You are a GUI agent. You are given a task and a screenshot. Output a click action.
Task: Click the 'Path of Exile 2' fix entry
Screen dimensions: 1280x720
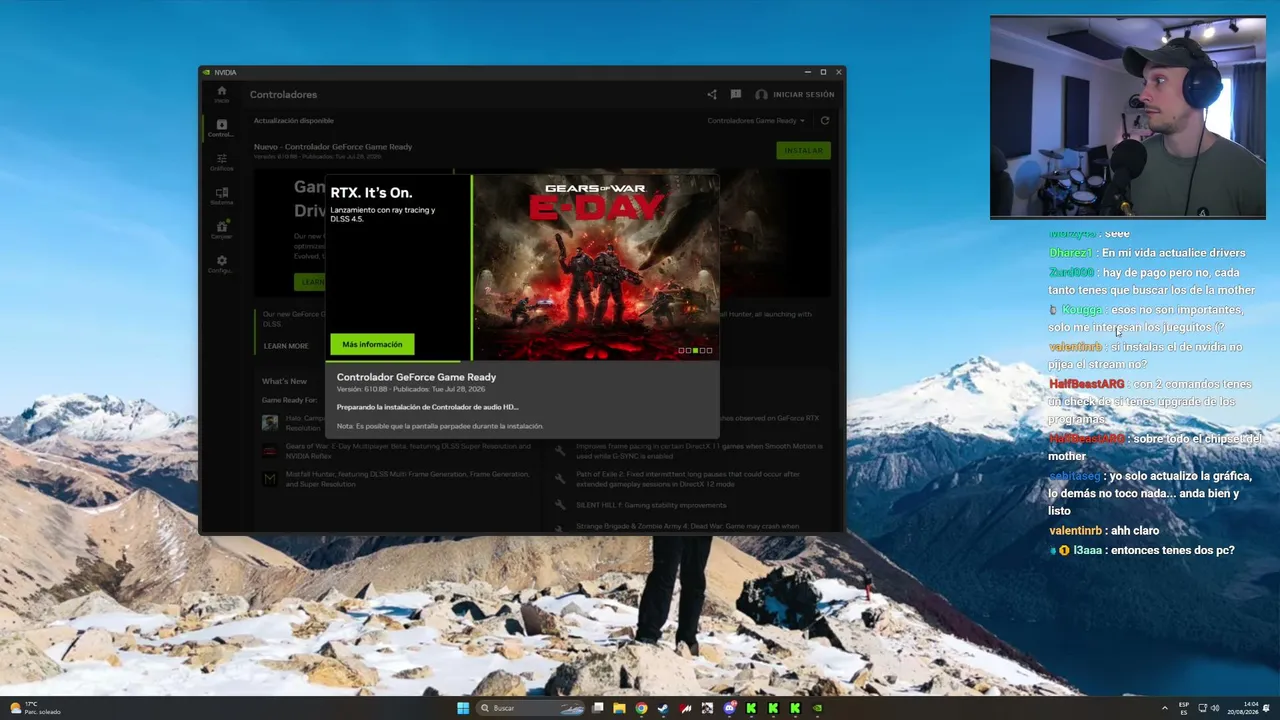click(x=688, y=479)
